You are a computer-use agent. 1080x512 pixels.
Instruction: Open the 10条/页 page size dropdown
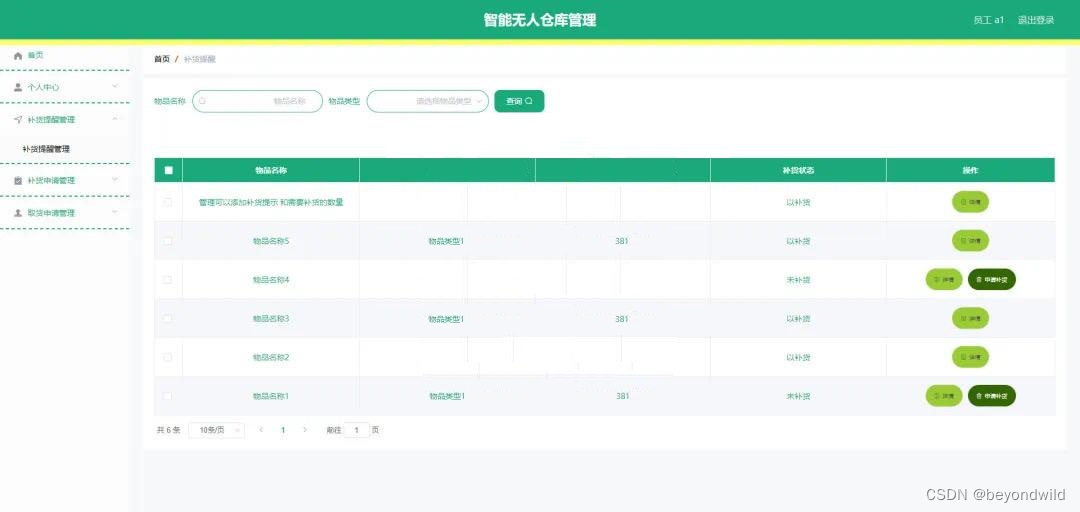(x=216, y=430)
